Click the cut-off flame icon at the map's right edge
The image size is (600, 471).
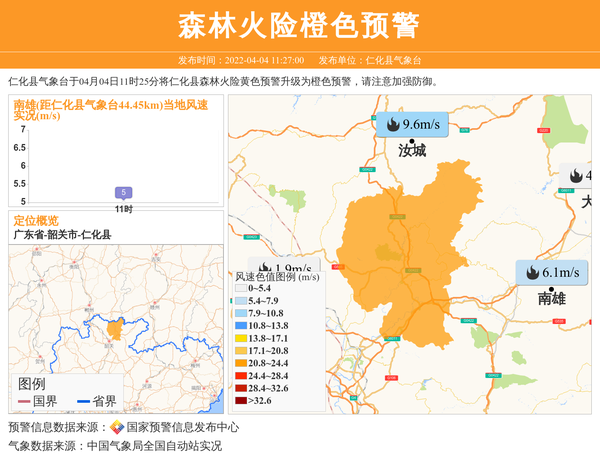576,176
